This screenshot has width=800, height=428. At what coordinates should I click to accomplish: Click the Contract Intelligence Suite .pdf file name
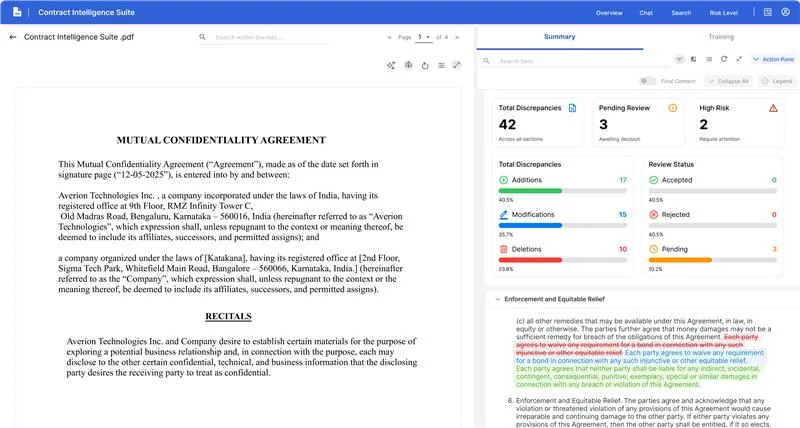pos(79,37)
